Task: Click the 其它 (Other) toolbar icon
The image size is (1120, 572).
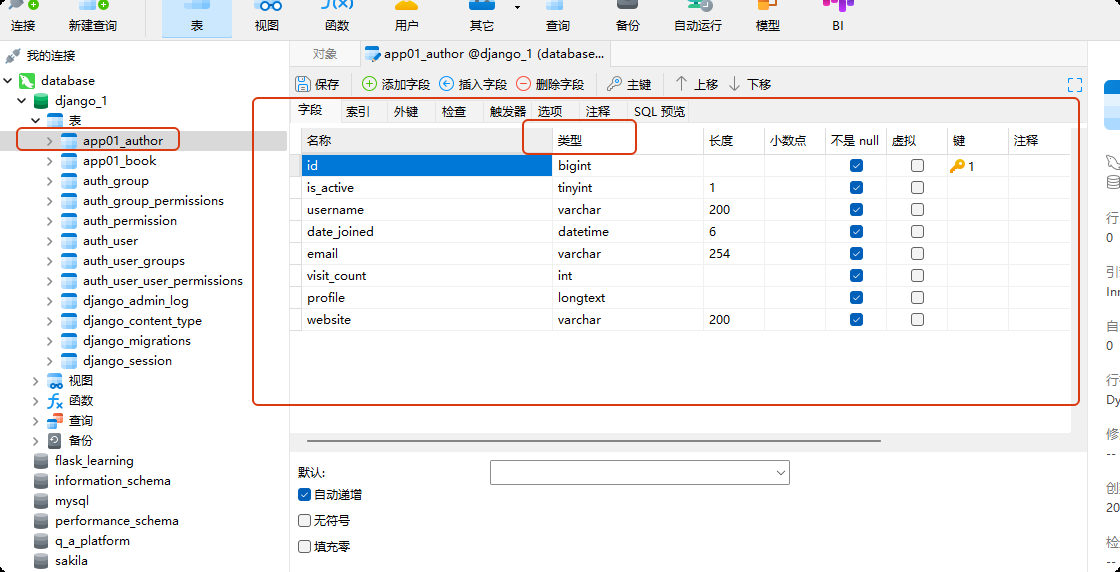Action: [481, 17]
